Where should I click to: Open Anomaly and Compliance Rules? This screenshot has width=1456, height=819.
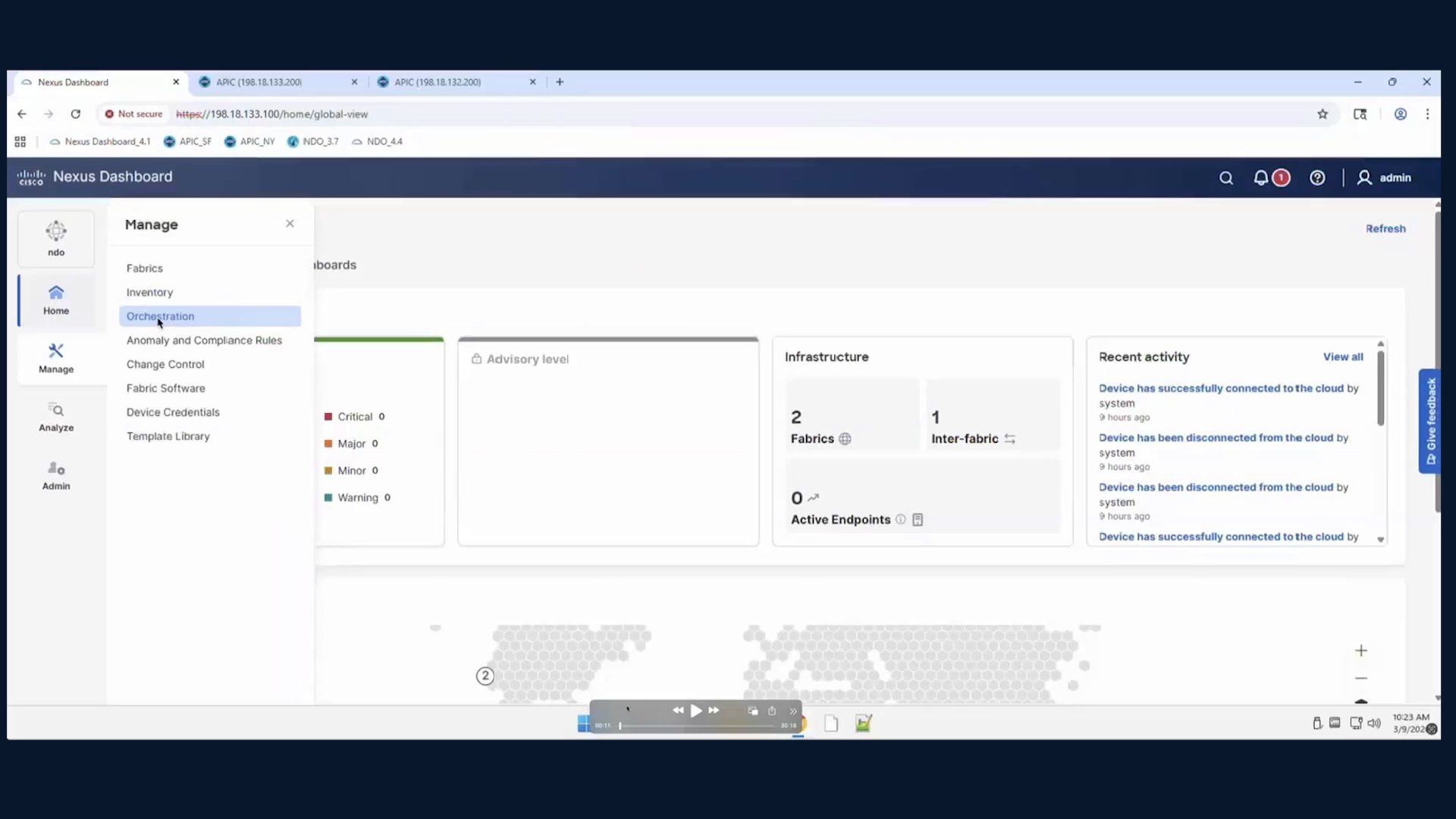click(x=204, y=340)
